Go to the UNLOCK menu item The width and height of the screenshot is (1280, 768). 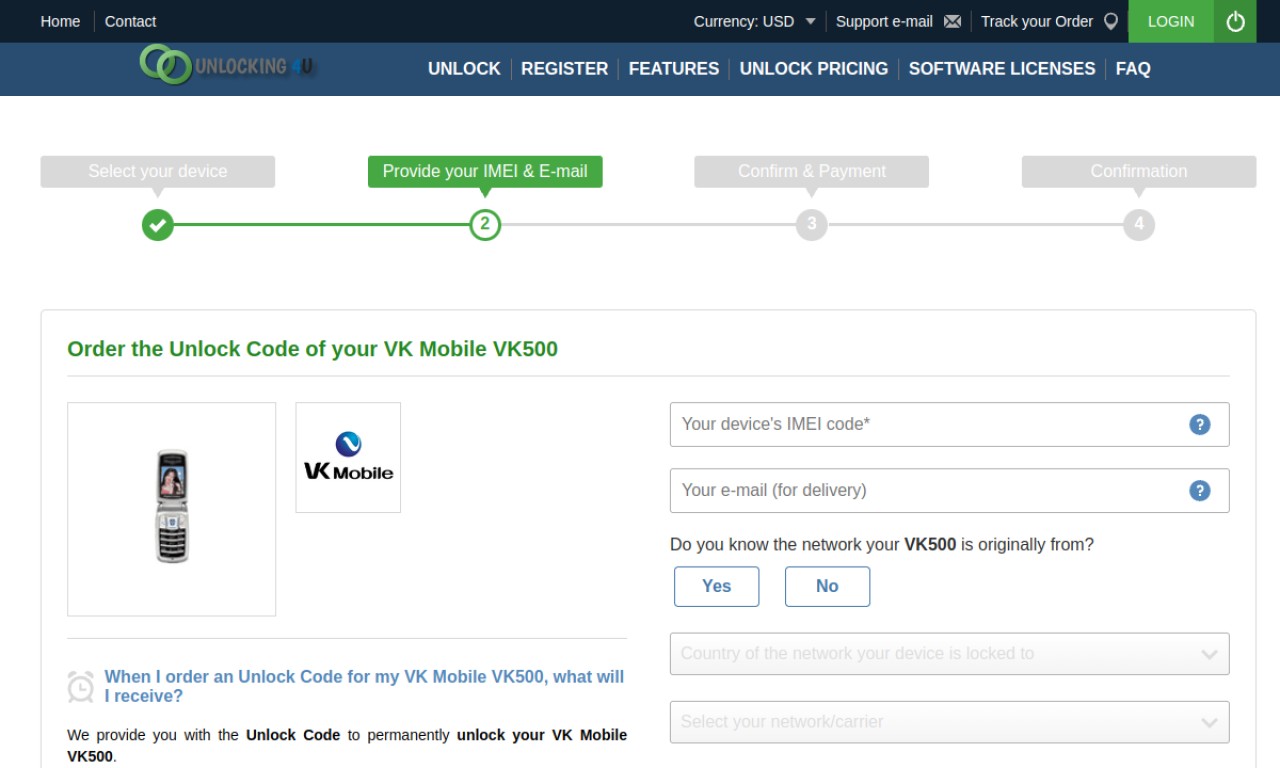464,68
